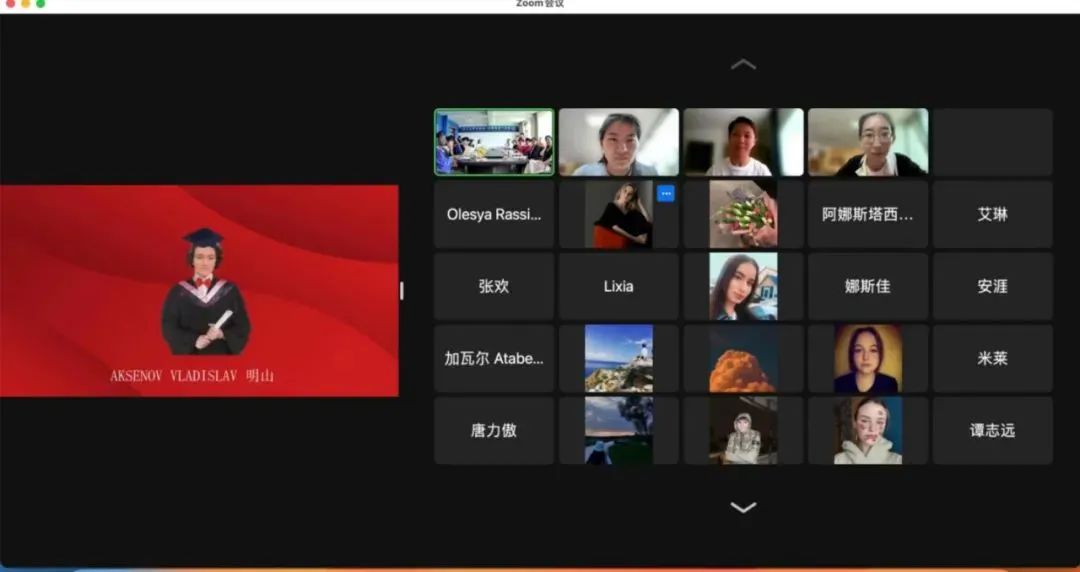Click the shared screen graduation slide
The image size is (1080, 572).
[x=199, y=290]
